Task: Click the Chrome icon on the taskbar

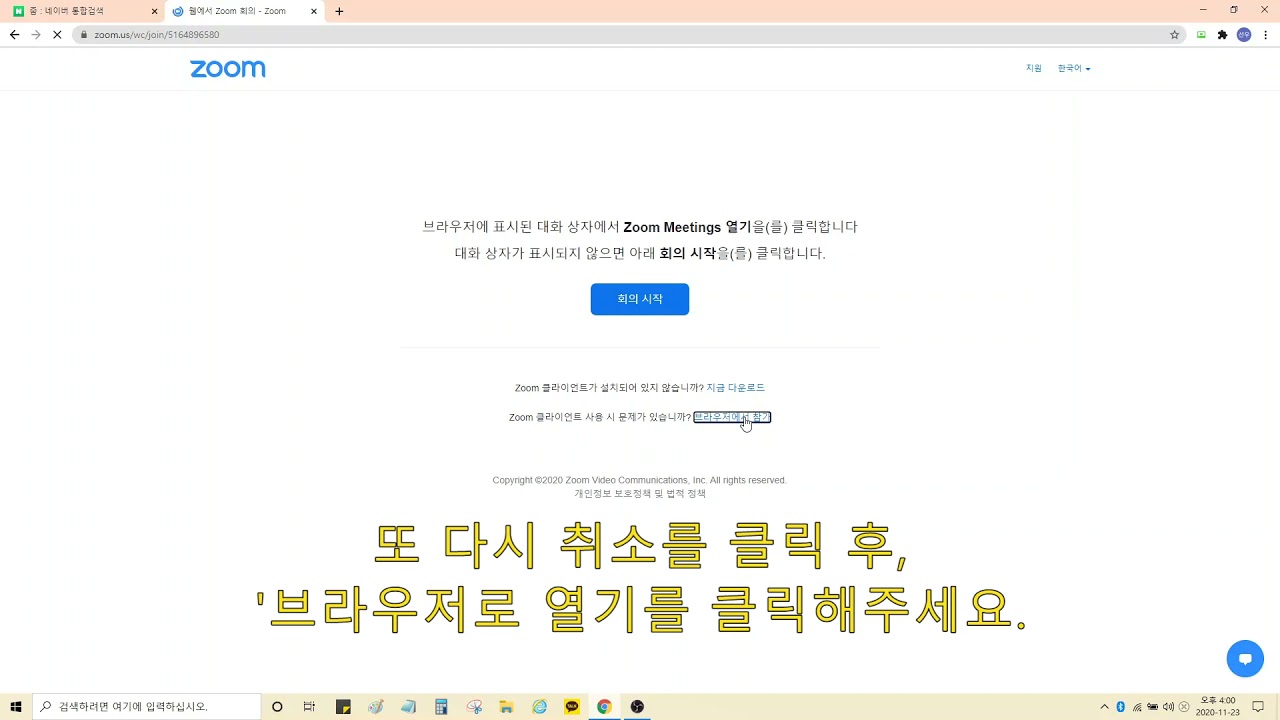Action: tap(604, 707)
